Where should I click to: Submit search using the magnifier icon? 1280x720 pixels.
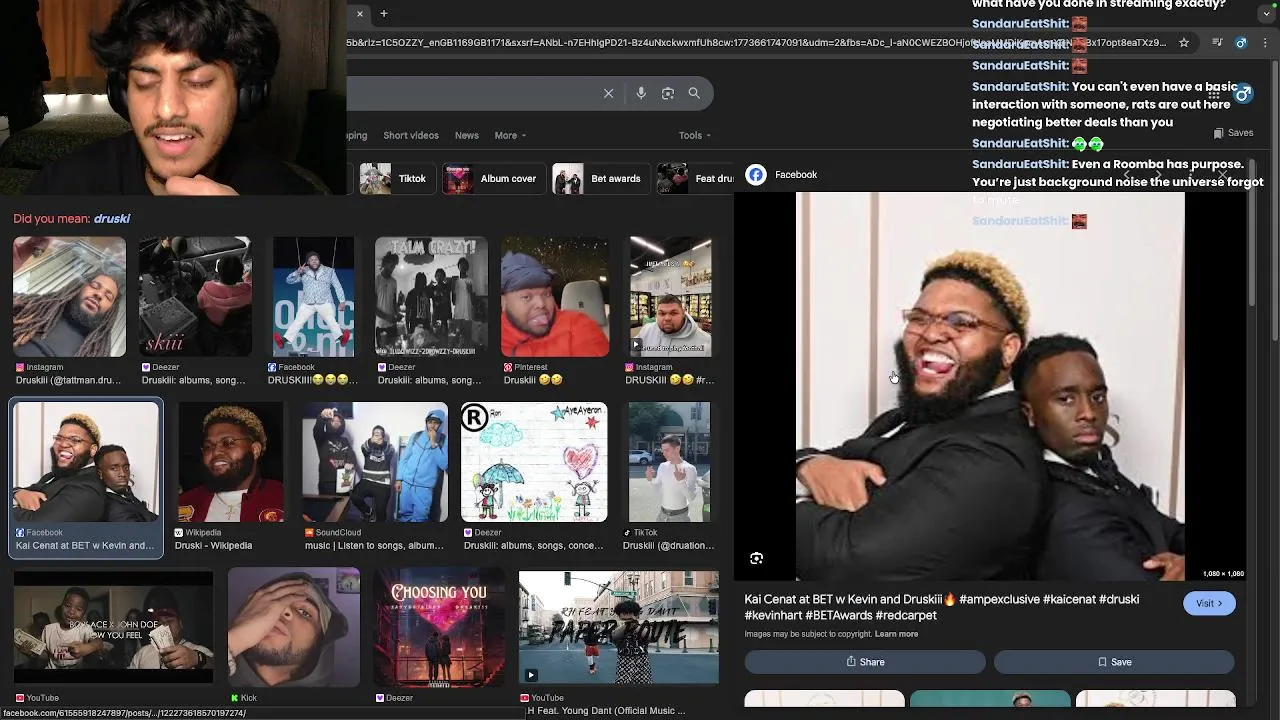pyautogui.click(x=694, y=93)
